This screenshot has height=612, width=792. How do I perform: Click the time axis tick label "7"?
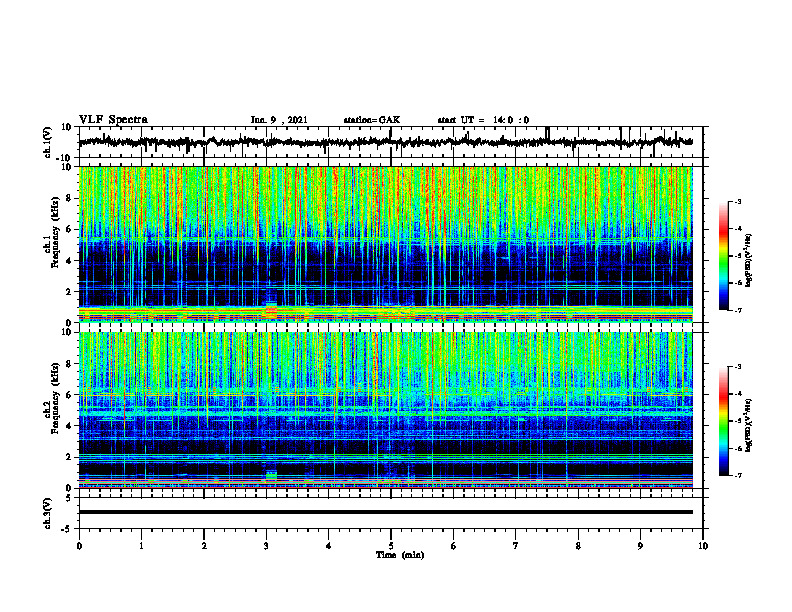pyautogui.click(x=516, y=546)
